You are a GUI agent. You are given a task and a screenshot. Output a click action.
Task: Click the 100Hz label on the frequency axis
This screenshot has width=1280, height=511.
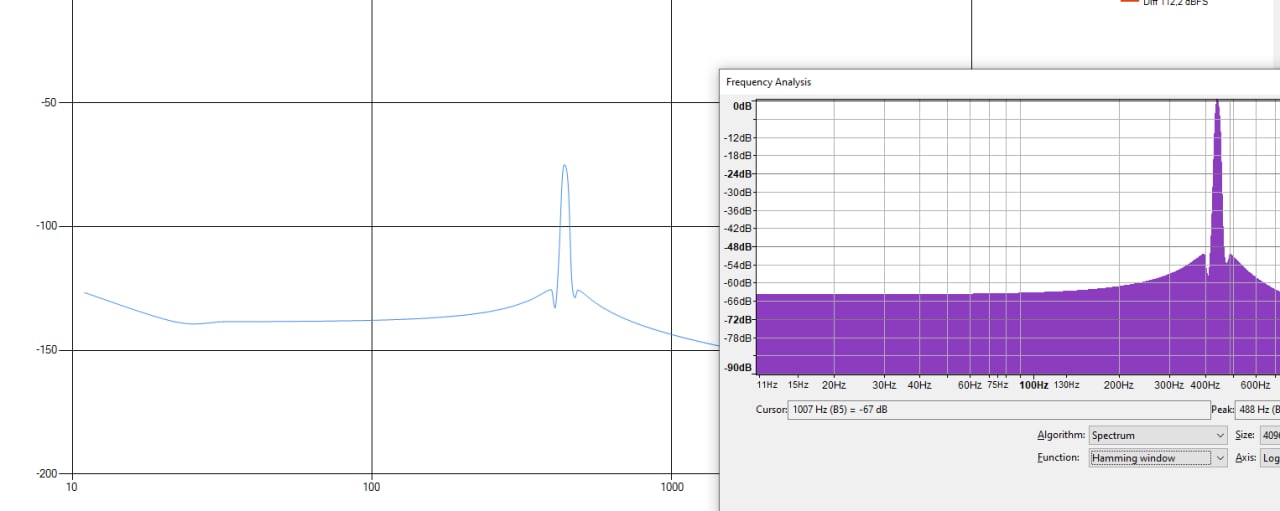point(1033,385)
